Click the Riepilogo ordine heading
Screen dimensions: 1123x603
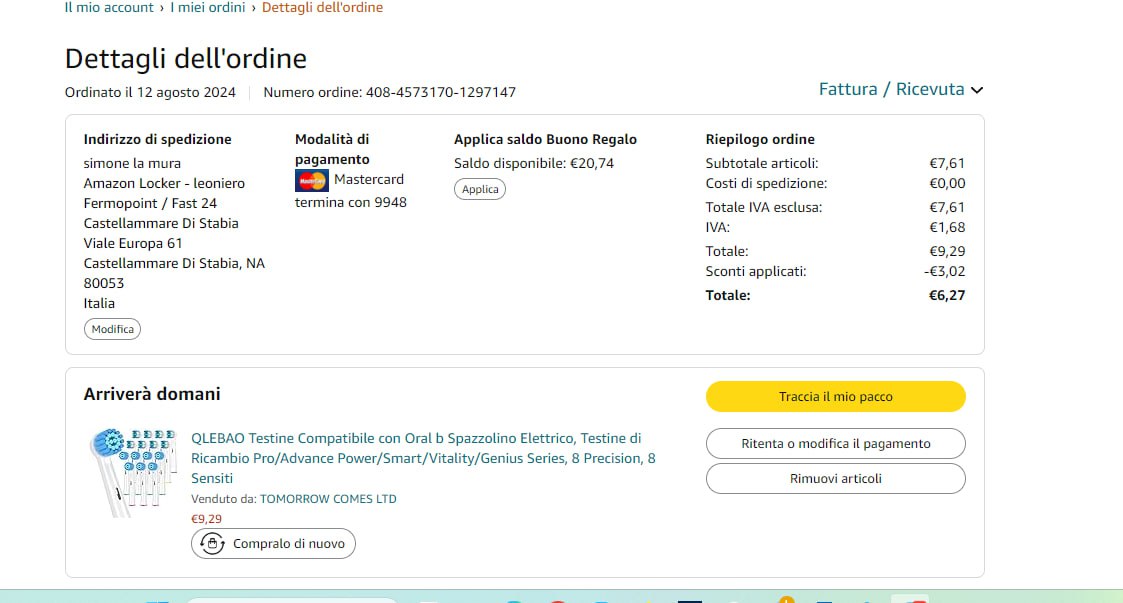(760, 140)
